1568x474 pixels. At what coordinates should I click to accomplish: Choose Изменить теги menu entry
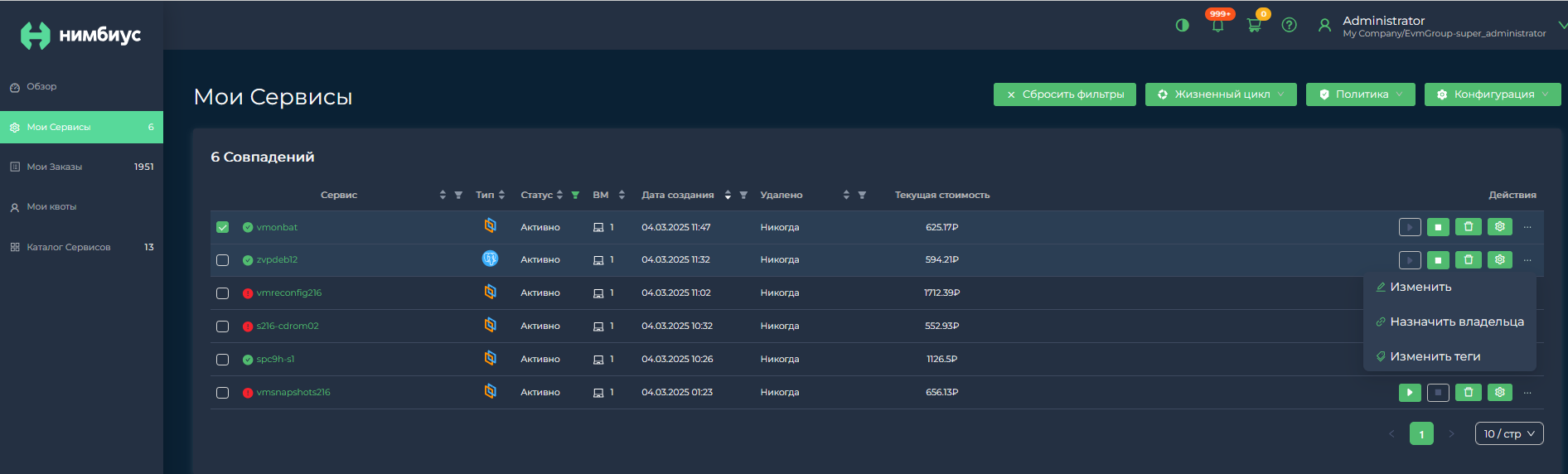tap(1449, 356)
